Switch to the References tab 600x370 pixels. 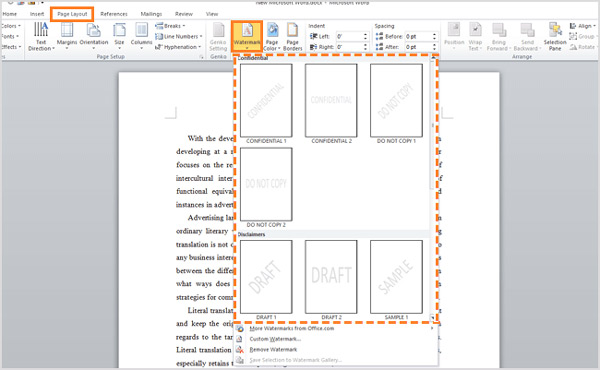click(114, 14)
